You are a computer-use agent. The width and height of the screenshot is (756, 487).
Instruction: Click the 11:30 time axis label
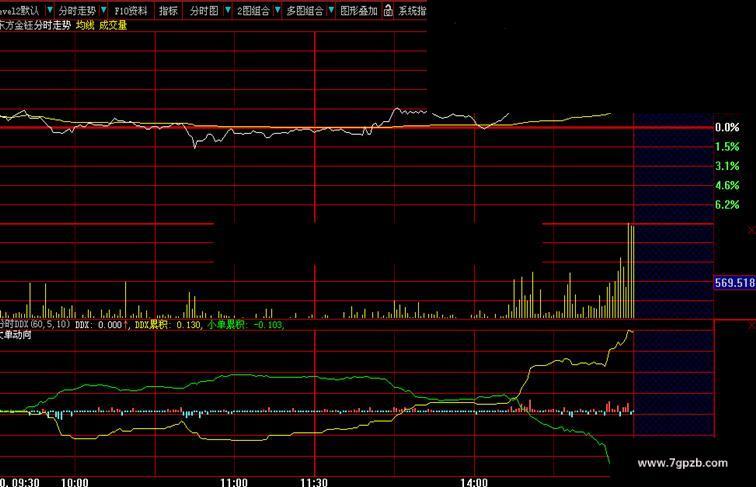[314, 482]
